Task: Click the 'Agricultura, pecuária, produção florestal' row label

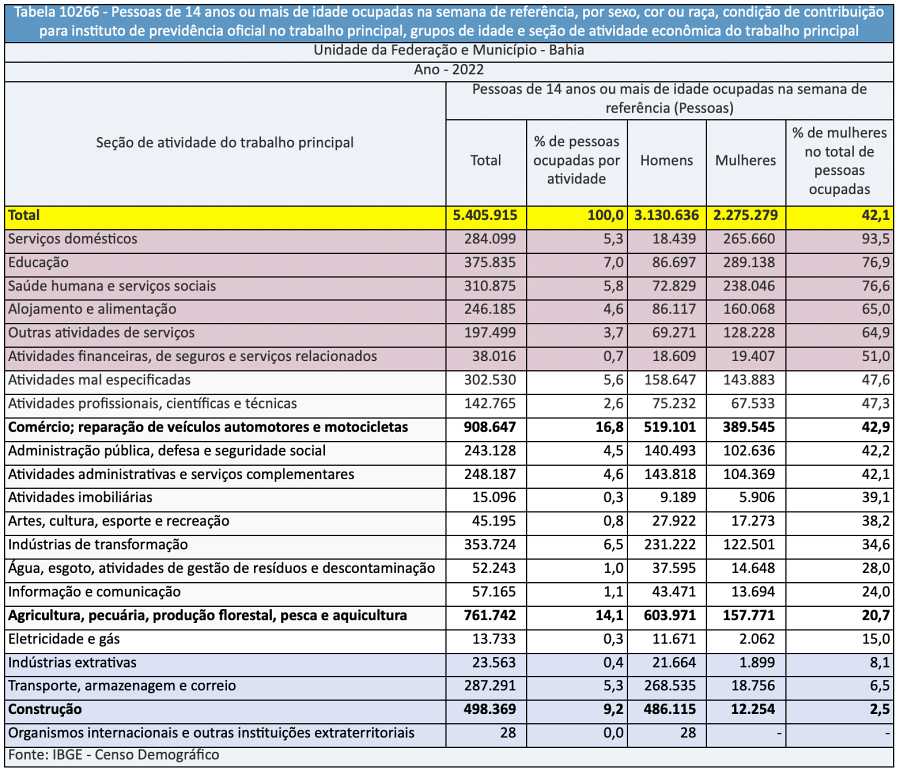Action: coord(207,615)
